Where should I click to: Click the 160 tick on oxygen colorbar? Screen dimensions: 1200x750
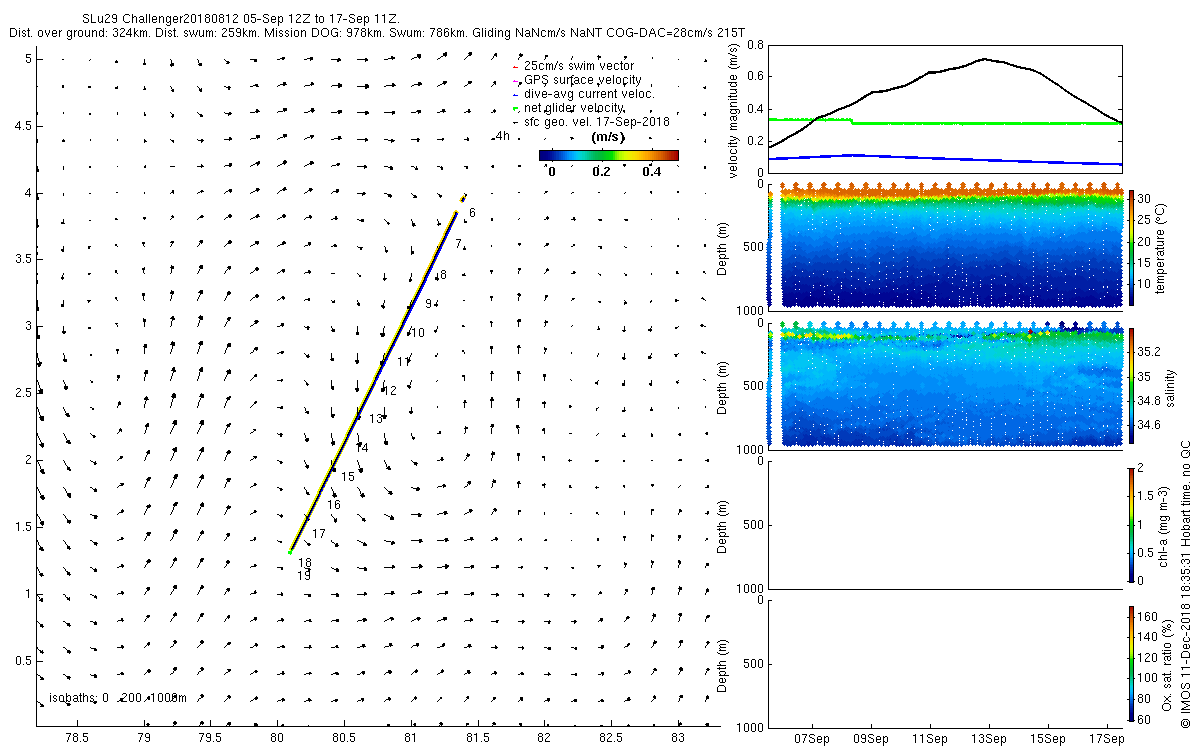[x=1146, y=615]
